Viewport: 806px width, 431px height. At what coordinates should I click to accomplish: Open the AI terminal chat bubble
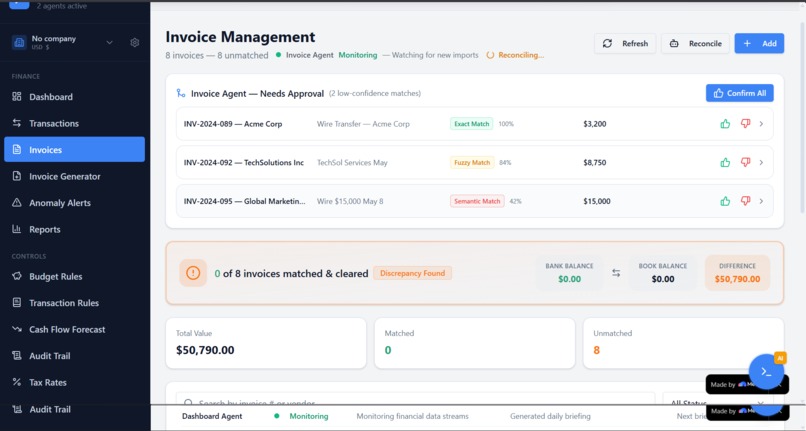pos(766,372)
